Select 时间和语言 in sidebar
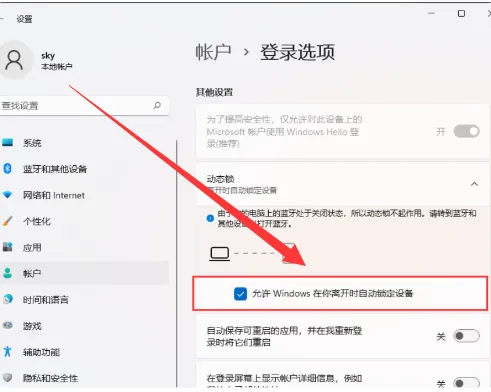Screen dimensions: 491x392 click(84, 299)
